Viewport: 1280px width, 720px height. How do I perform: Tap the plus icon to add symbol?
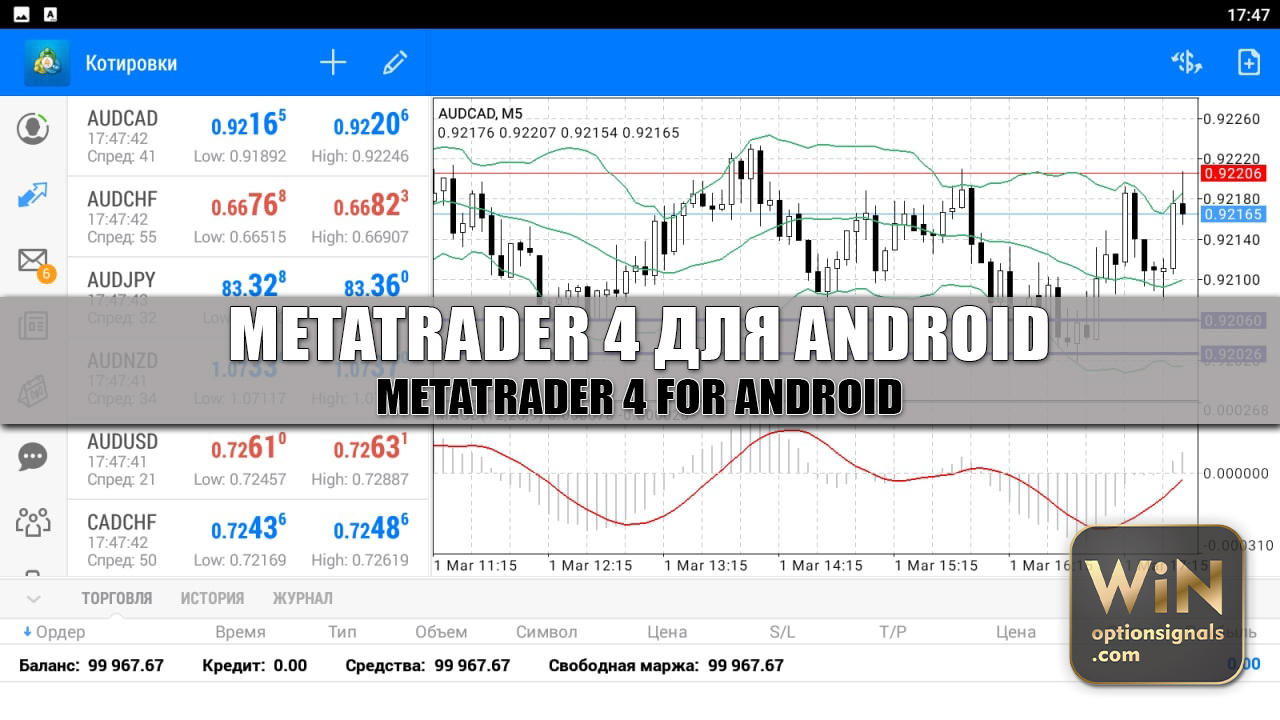(333, 63)
